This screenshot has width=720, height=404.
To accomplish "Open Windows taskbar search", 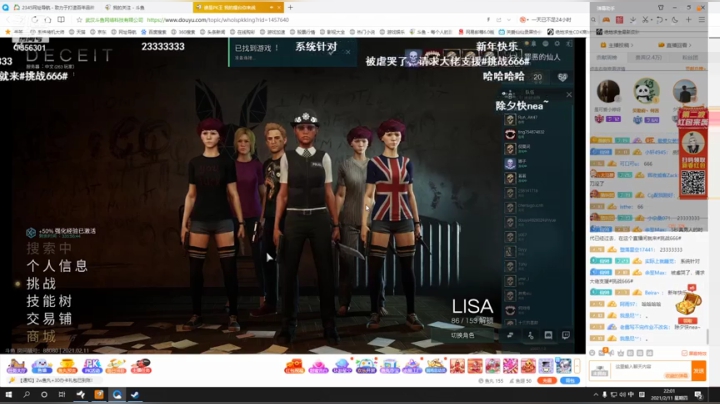I will pos(26,394).
